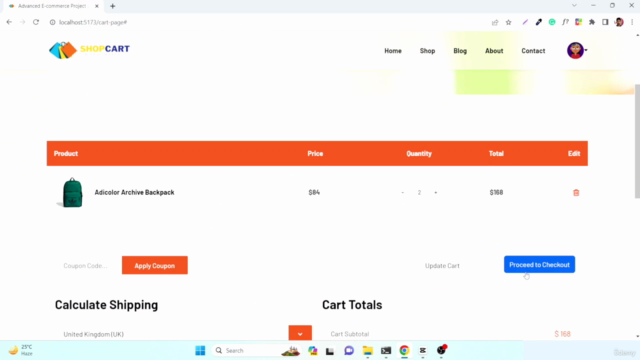This screenshot has height=360, width=640.
Task: Open the weather widget showing 25°C Haze
Action: pyautogui.click(x=21, y=350)
